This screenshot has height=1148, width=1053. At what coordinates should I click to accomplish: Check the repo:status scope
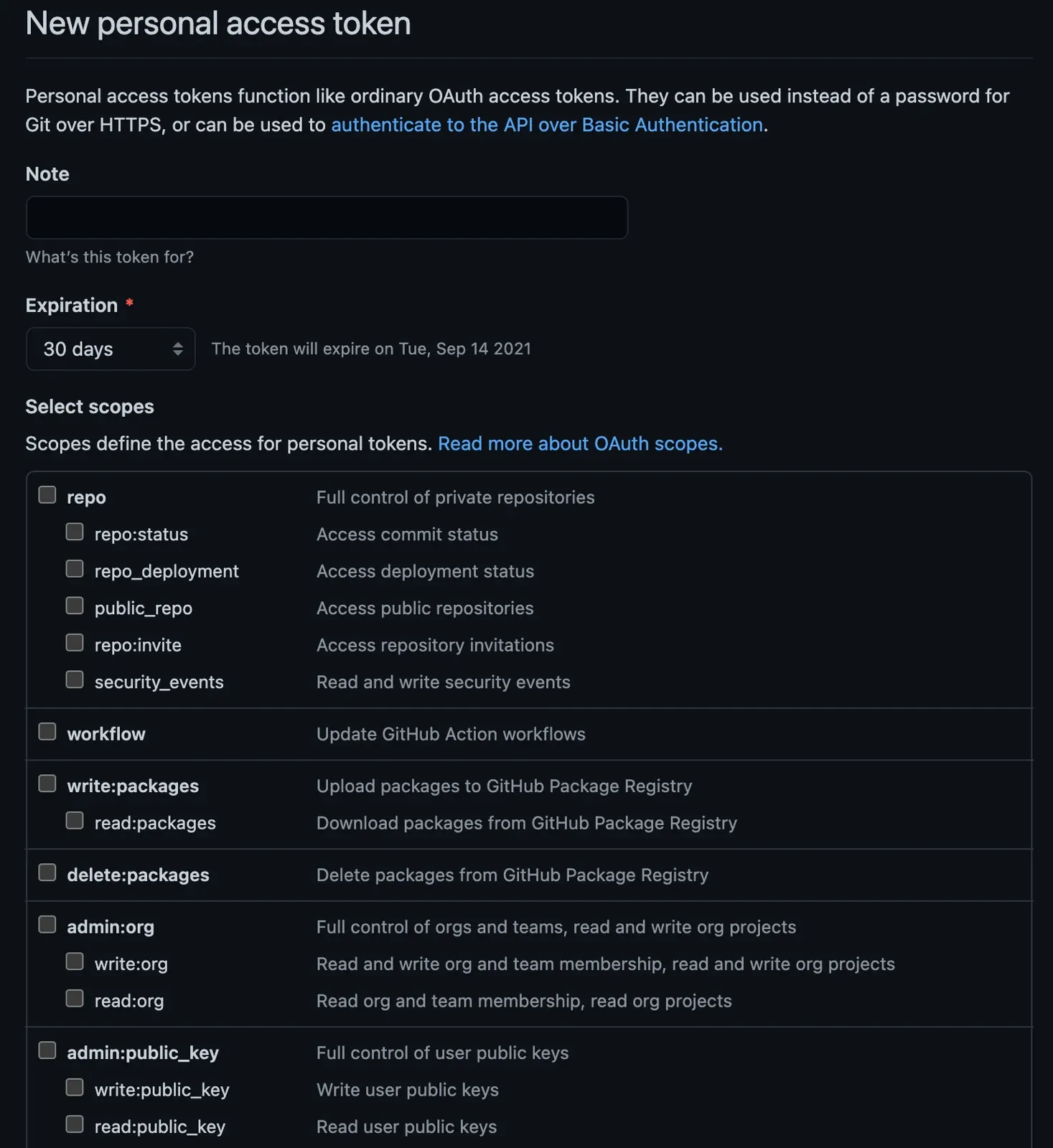tap(75, 532)
